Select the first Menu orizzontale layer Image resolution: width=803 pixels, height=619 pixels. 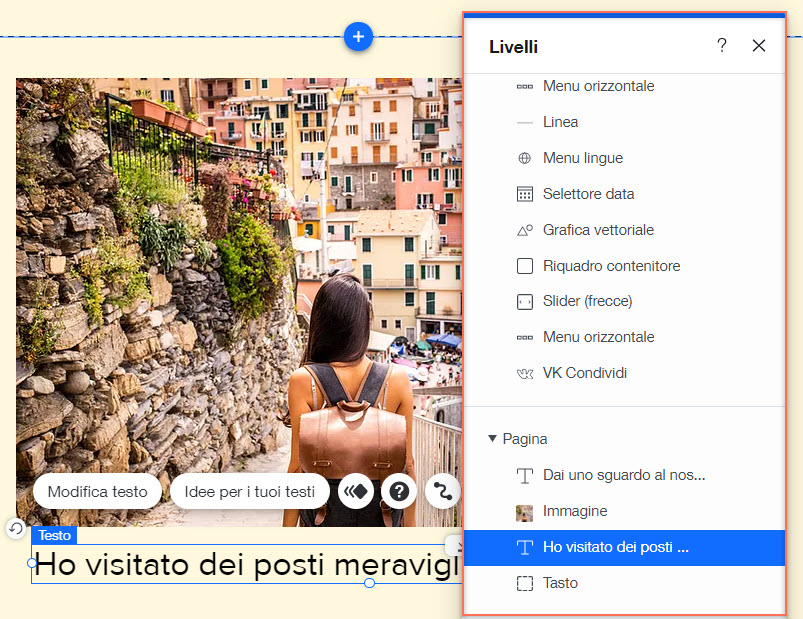(624, 86)
